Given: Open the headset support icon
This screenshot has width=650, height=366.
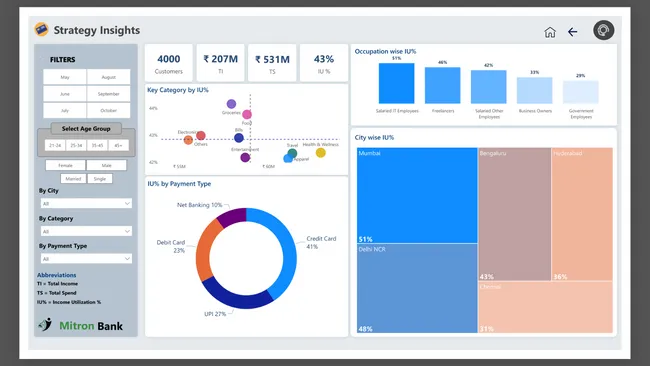Looking at the screenshot, I should pos(604,30).
